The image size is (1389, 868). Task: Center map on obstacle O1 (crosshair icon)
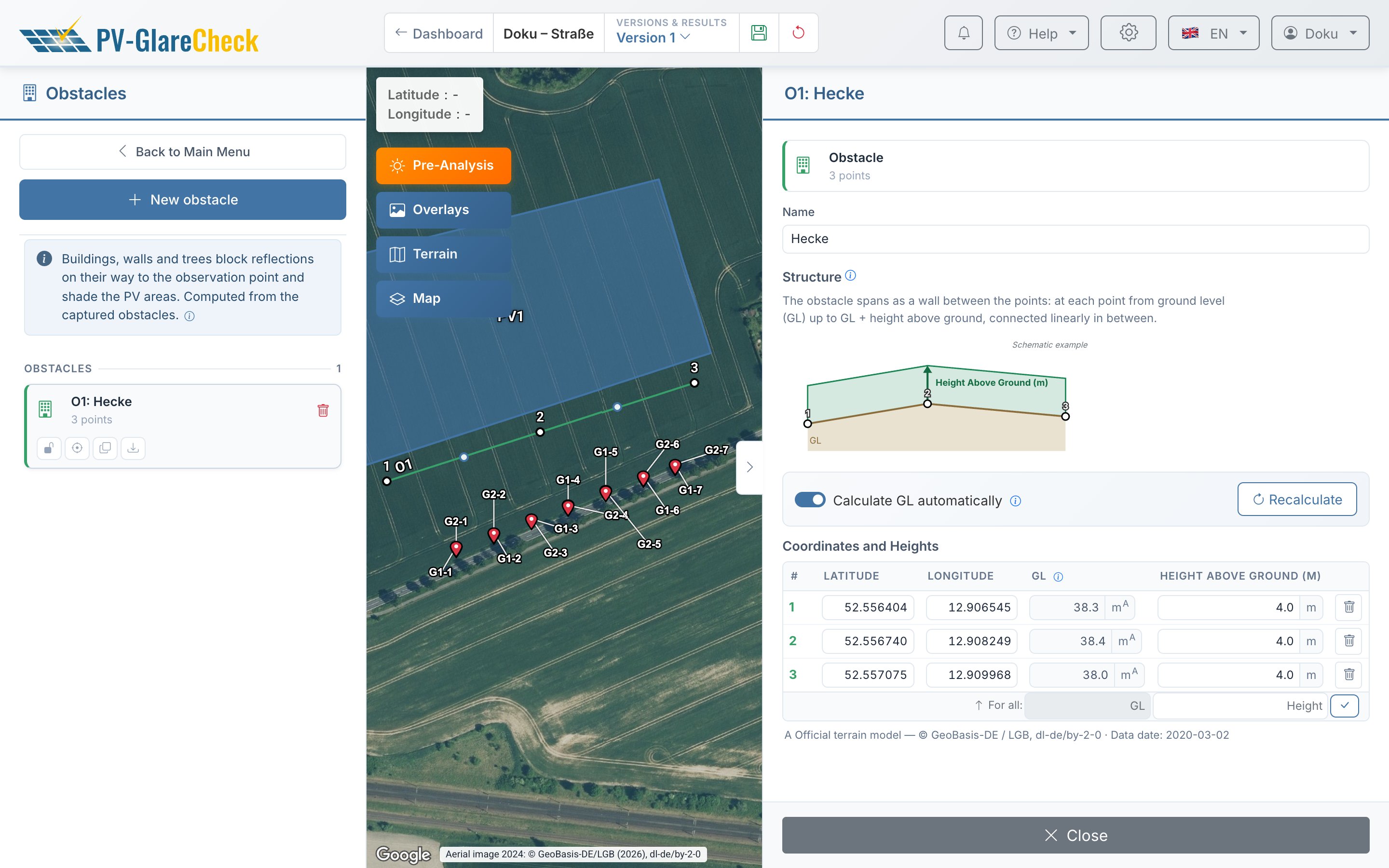click(x=77, y=448)
